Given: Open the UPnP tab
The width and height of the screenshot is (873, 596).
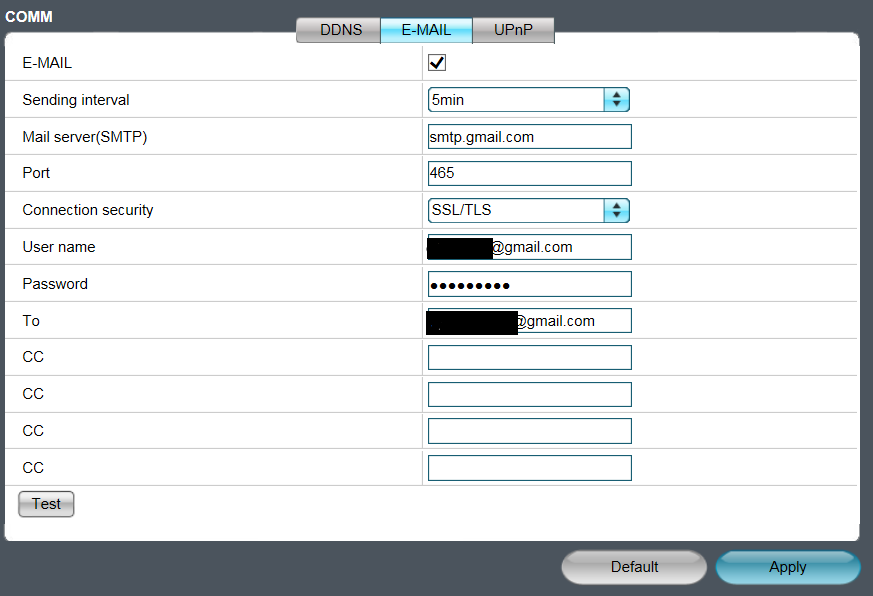Looking at the screenshot, I should click(x=513, y=30).
